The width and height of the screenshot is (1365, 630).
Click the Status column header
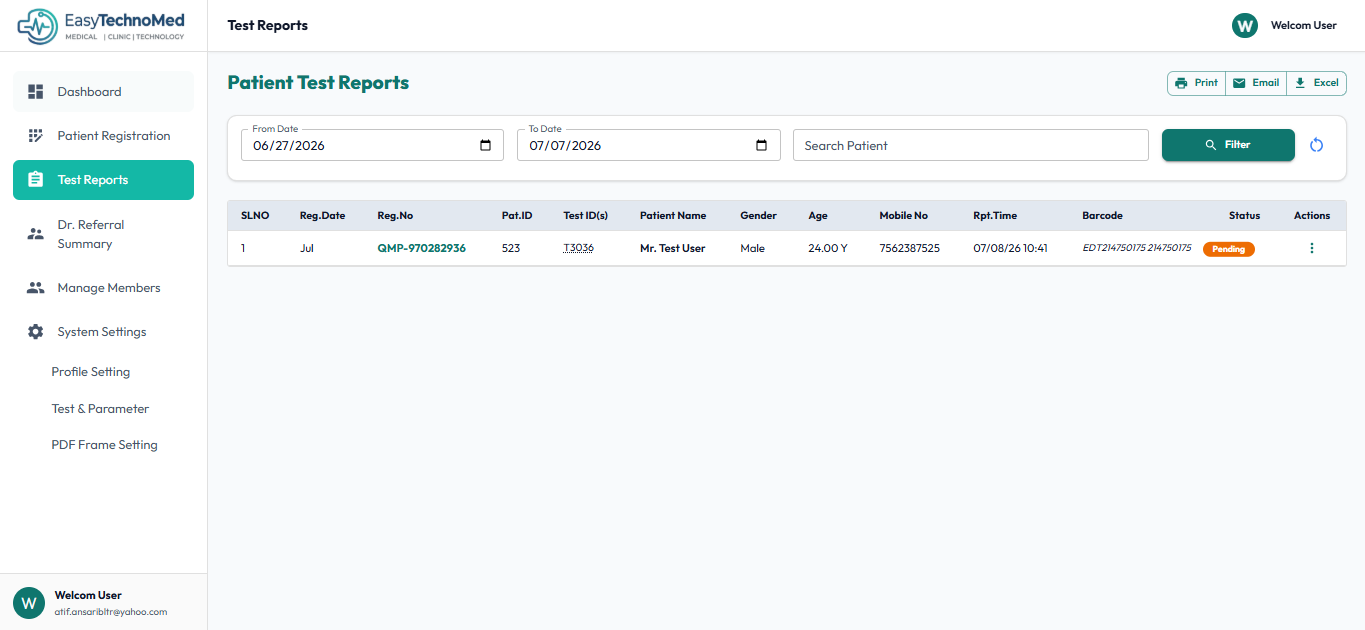(1244, 216)
